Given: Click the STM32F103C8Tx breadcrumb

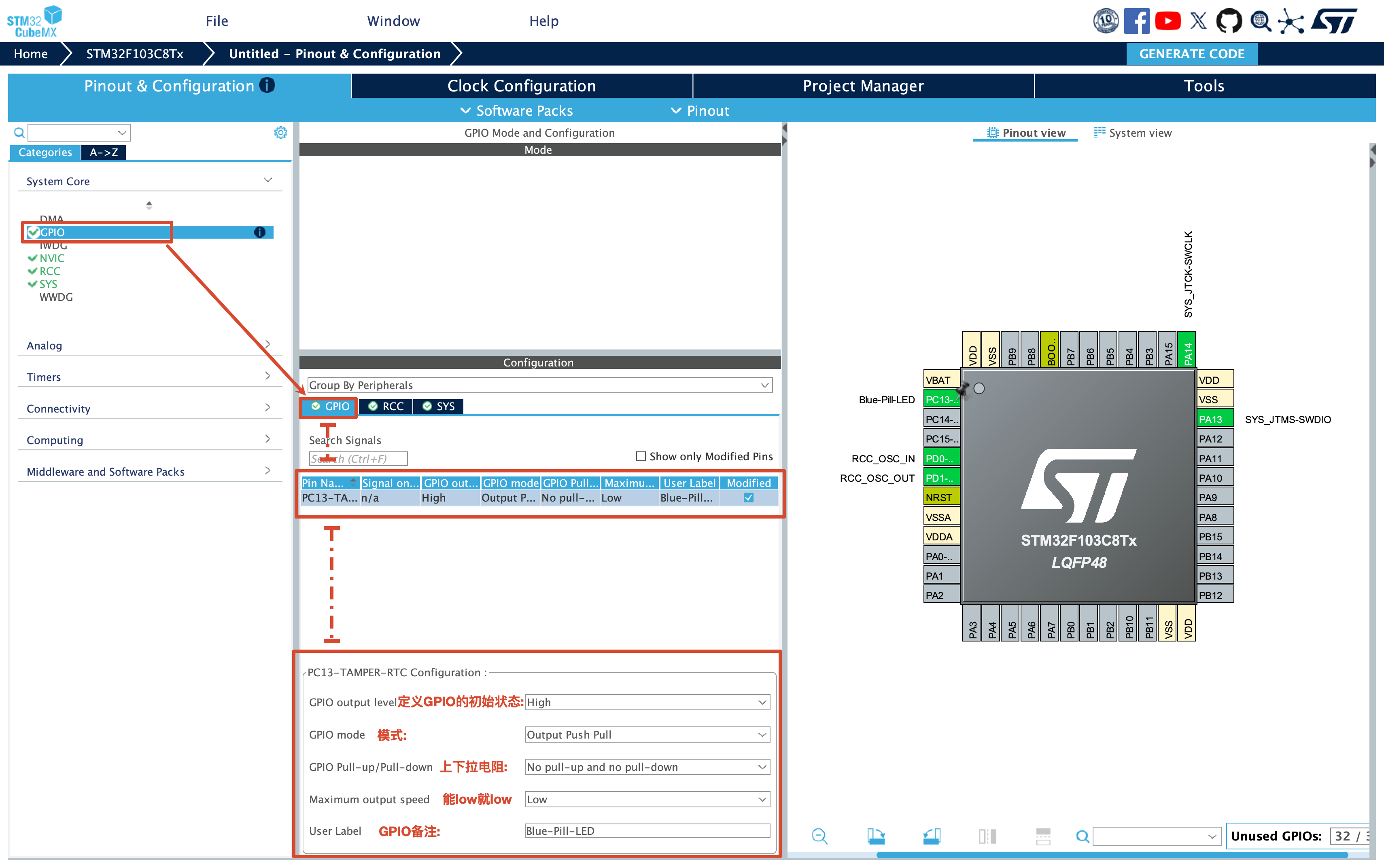Looking at the screenshot, I should point(134,53).
